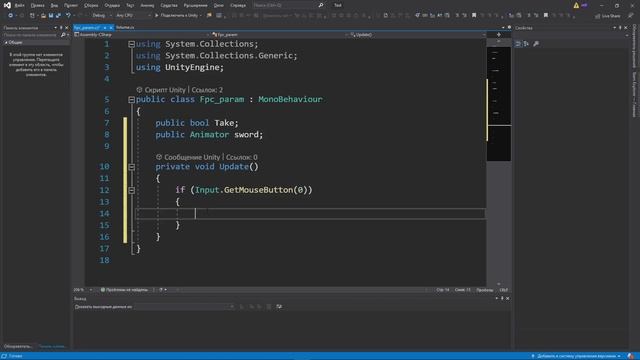Click the source control icon in status bar
The height and width of the screenshot is (360, 640).
point(532,356)
